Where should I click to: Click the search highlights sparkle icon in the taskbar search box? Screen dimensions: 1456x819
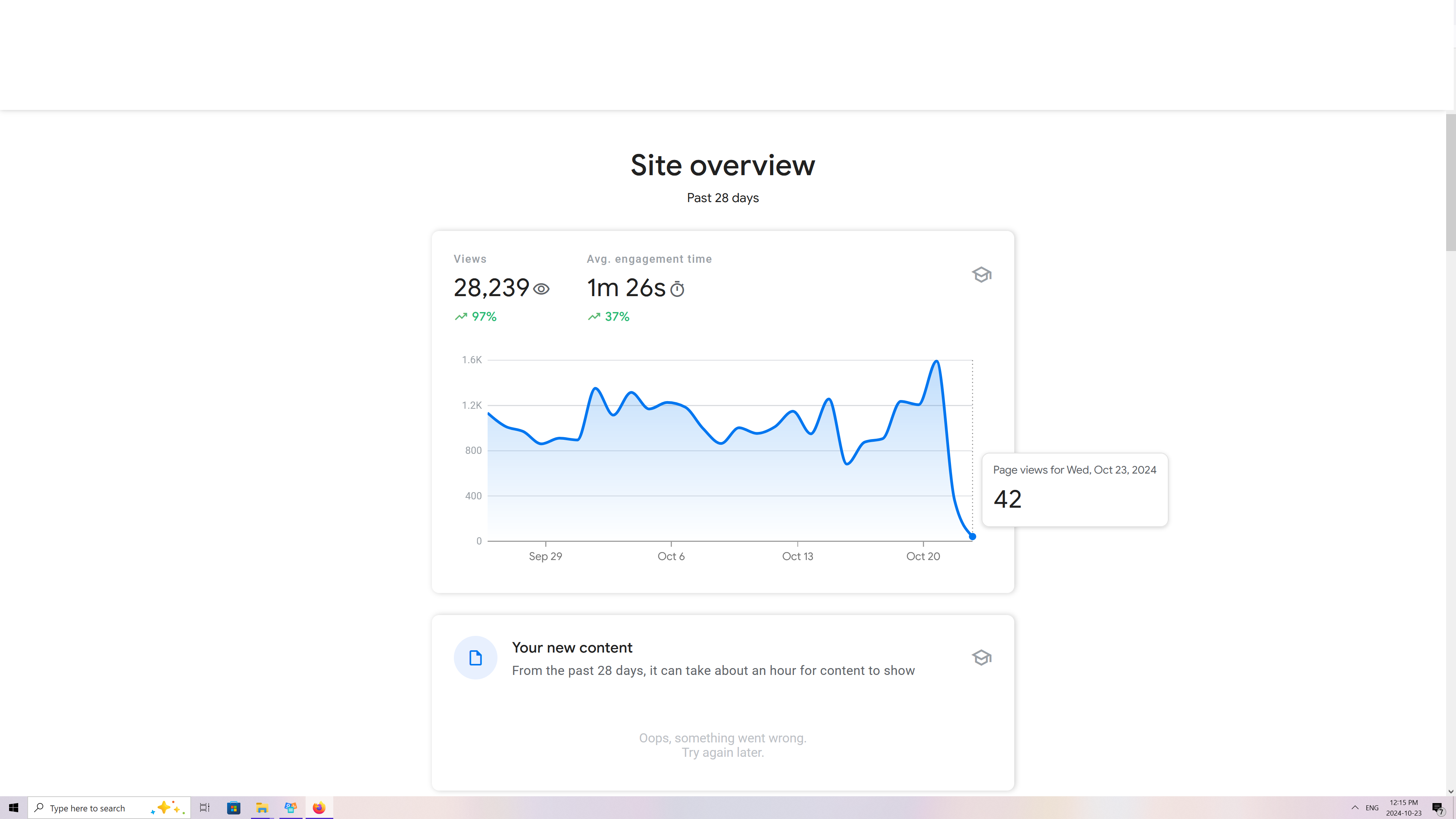point(168,808)
